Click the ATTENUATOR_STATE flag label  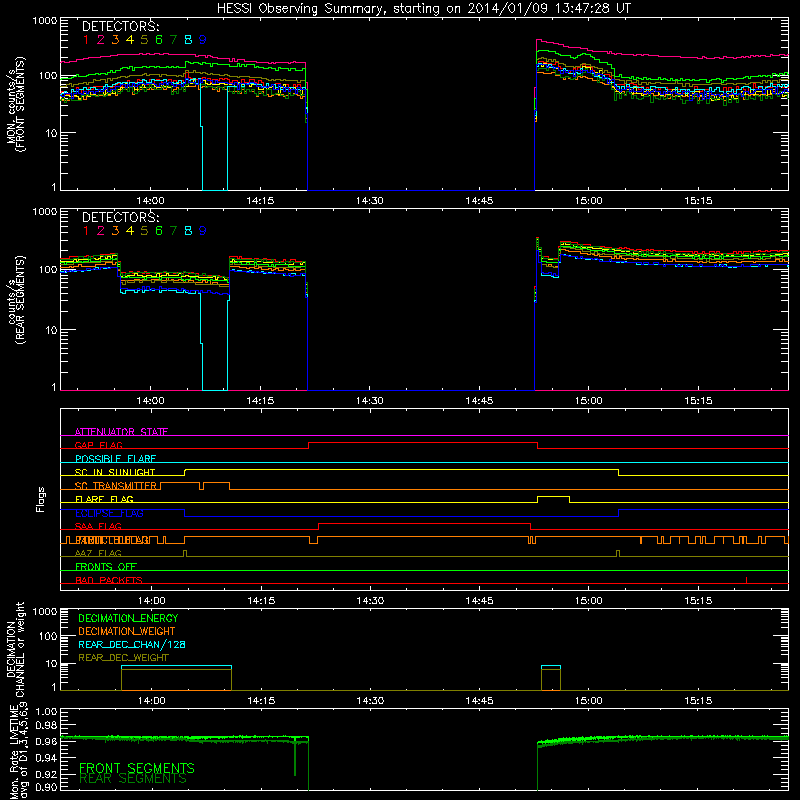pos(121,432)
